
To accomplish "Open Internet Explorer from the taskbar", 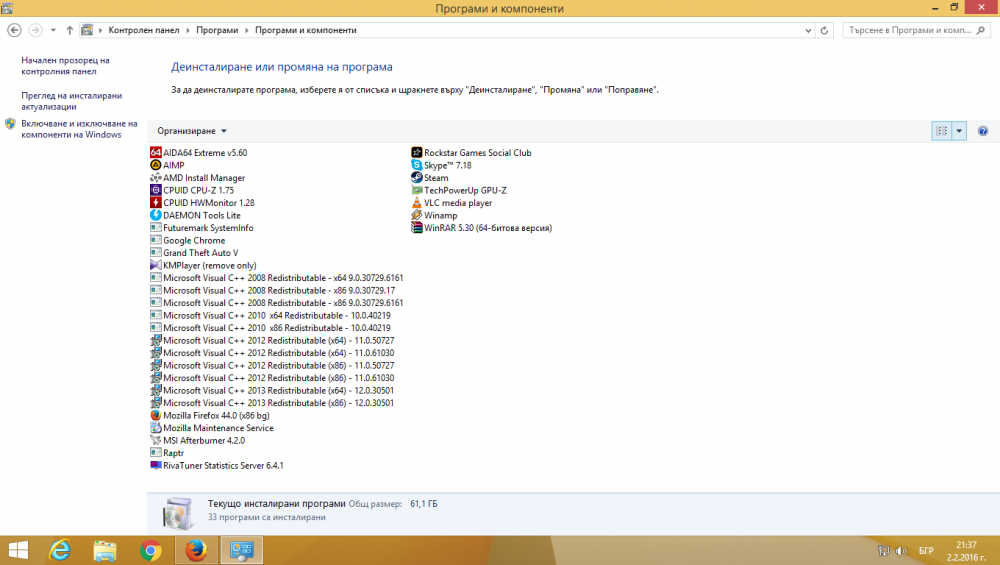I will pos(60,550).
